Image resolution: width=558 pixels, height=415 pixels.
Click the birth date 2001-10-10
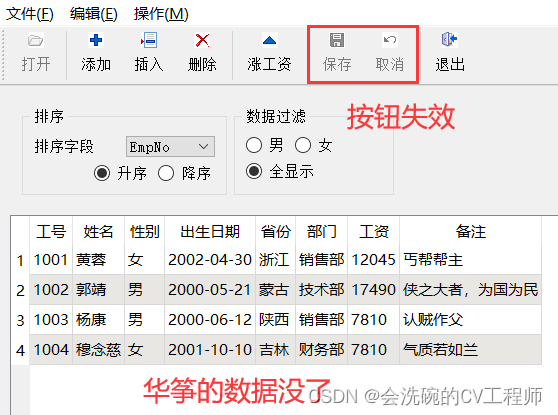(x=210, y=350)
